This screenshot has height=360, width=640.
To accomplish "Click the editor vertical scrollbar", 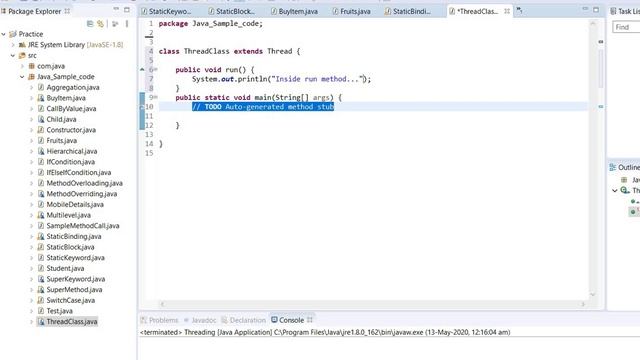I will pos(593,158).
